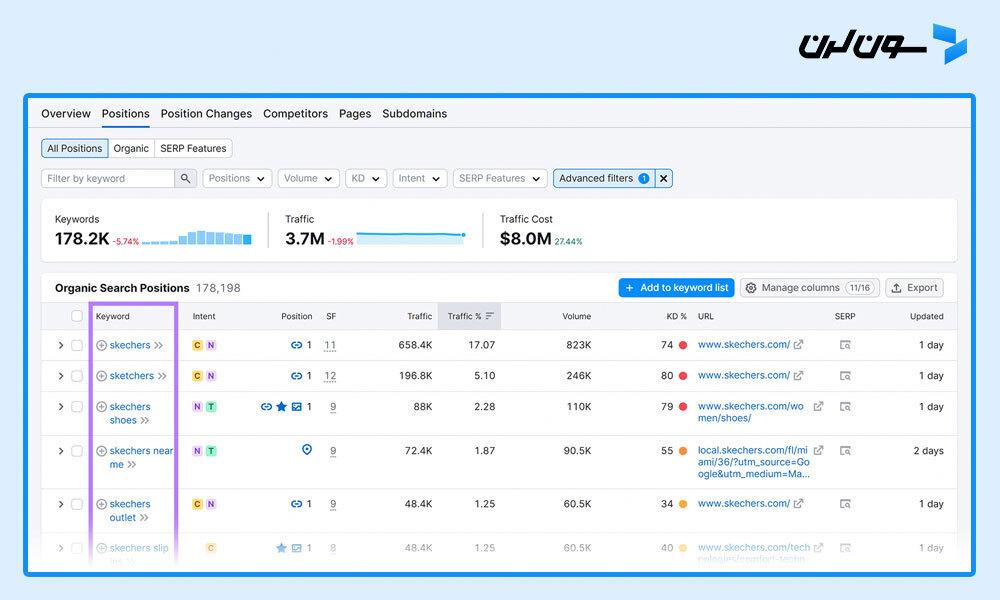Click sitelinks icon in skechers row
This screenshot has height=600, width=1000.
tap(297, 345)
